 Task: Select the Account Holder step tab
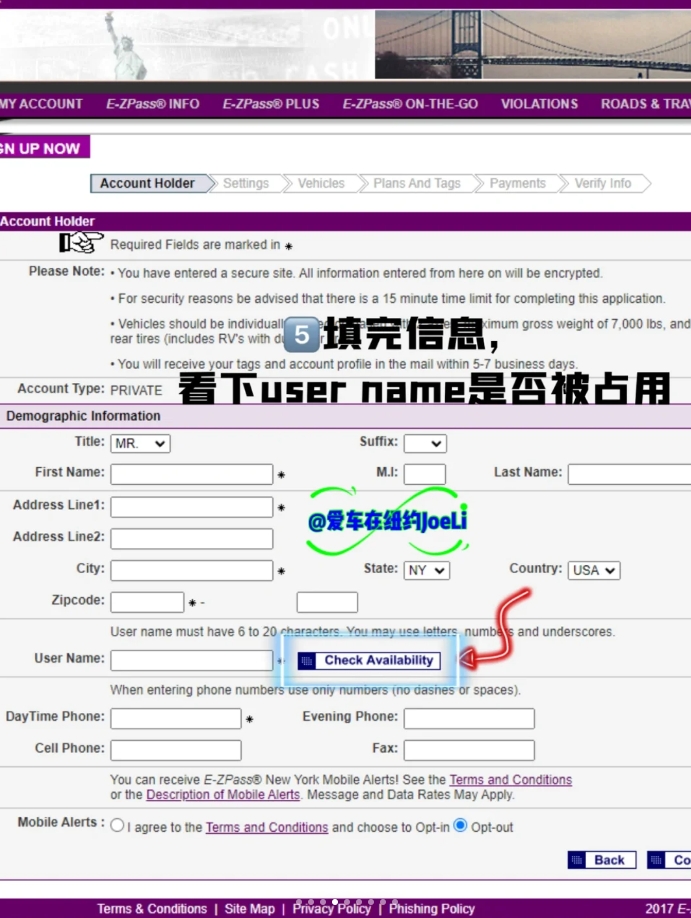coord(150,184)
